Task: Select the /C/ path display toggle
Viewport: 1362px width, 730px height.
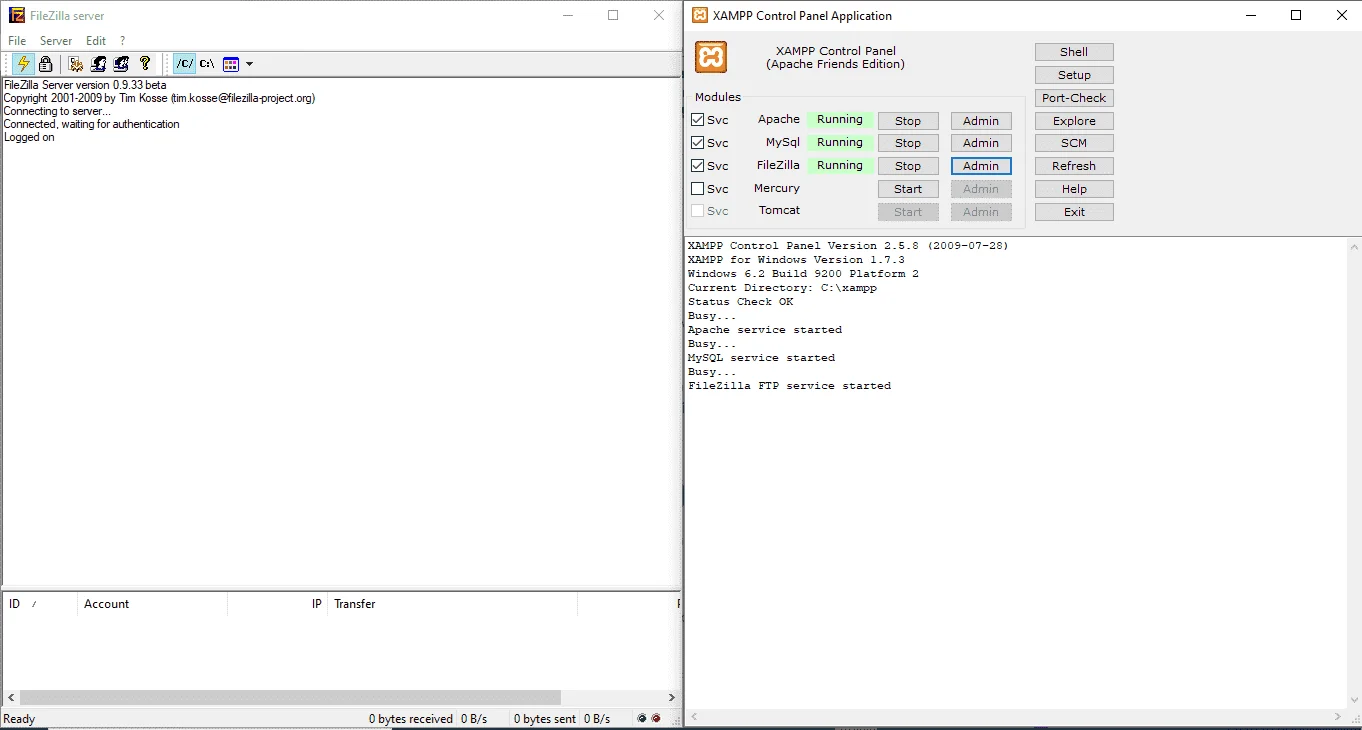Action: click(184, 64)
